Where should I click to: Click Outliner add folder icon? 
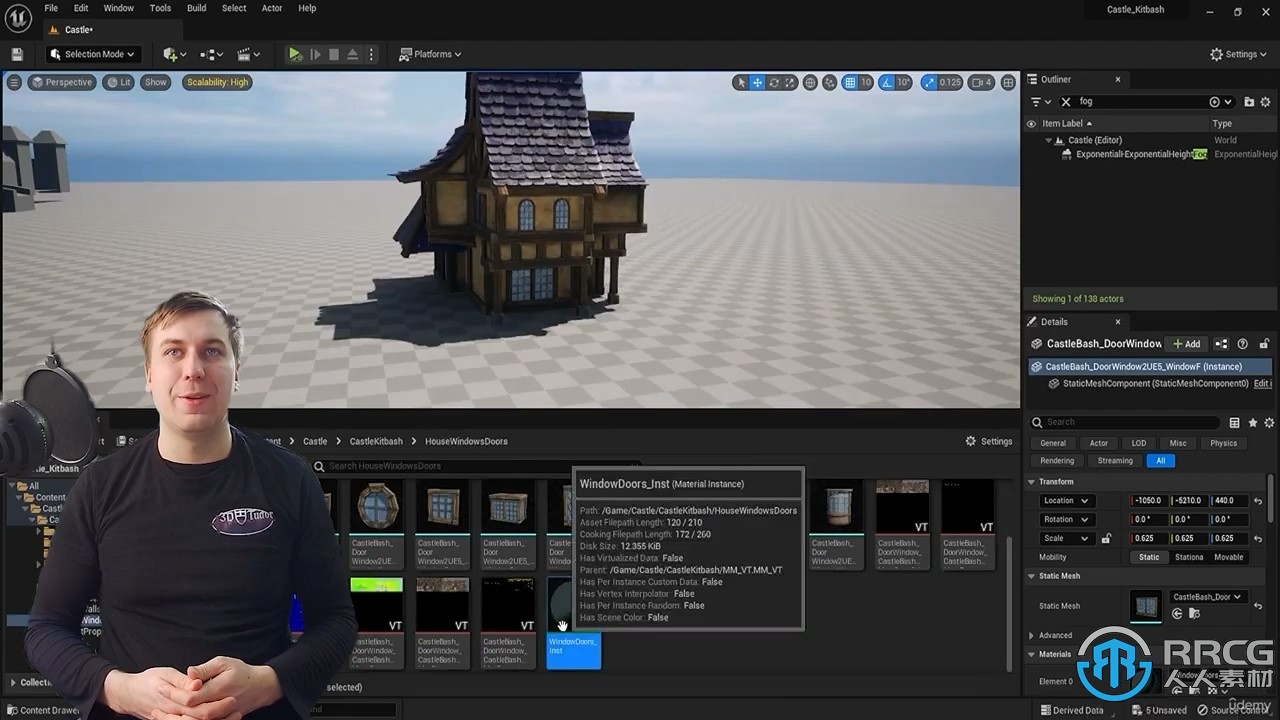pyautogui.click(x=1249, y=102)
